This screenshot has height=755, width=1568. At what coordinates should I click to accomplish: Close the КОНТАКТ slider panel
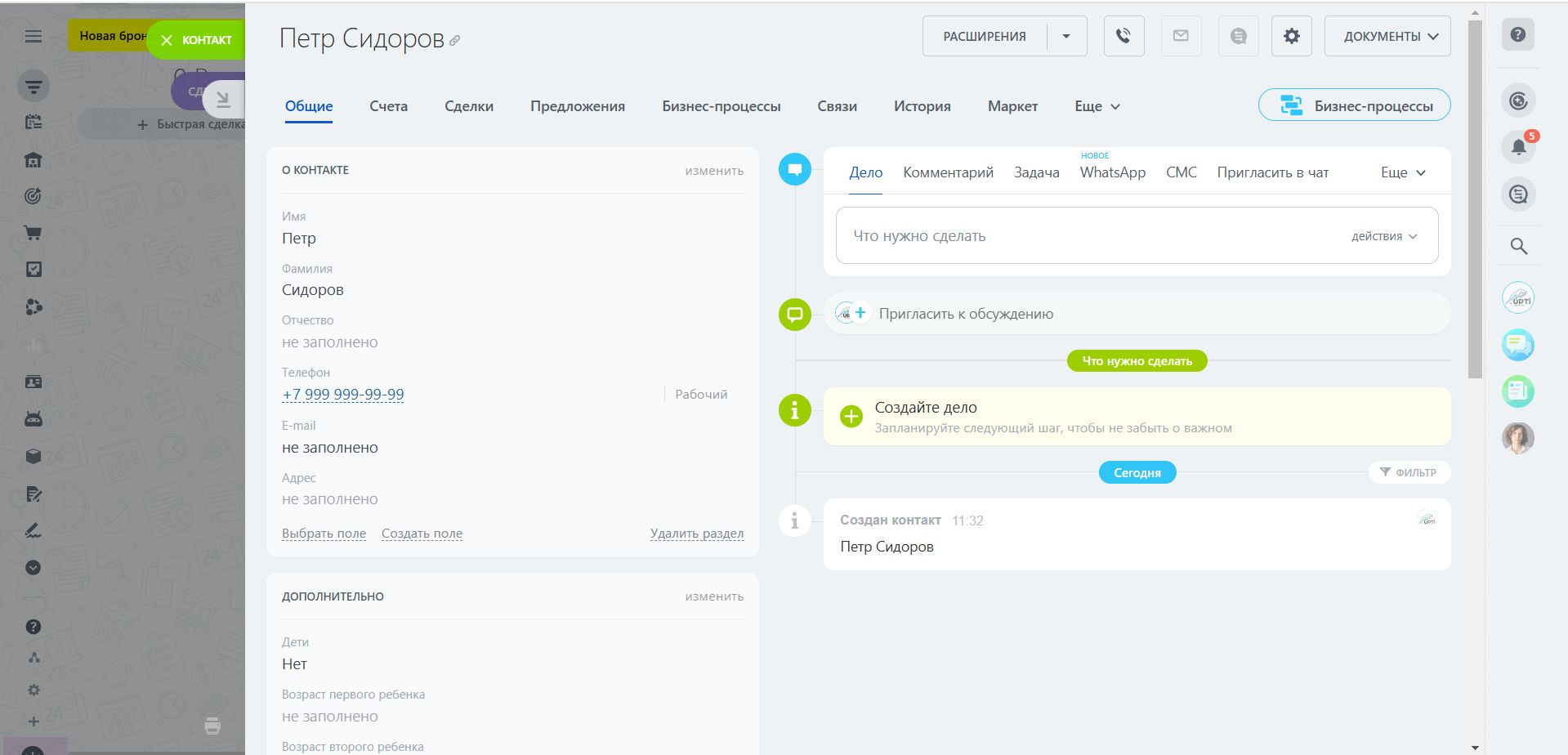167,40
